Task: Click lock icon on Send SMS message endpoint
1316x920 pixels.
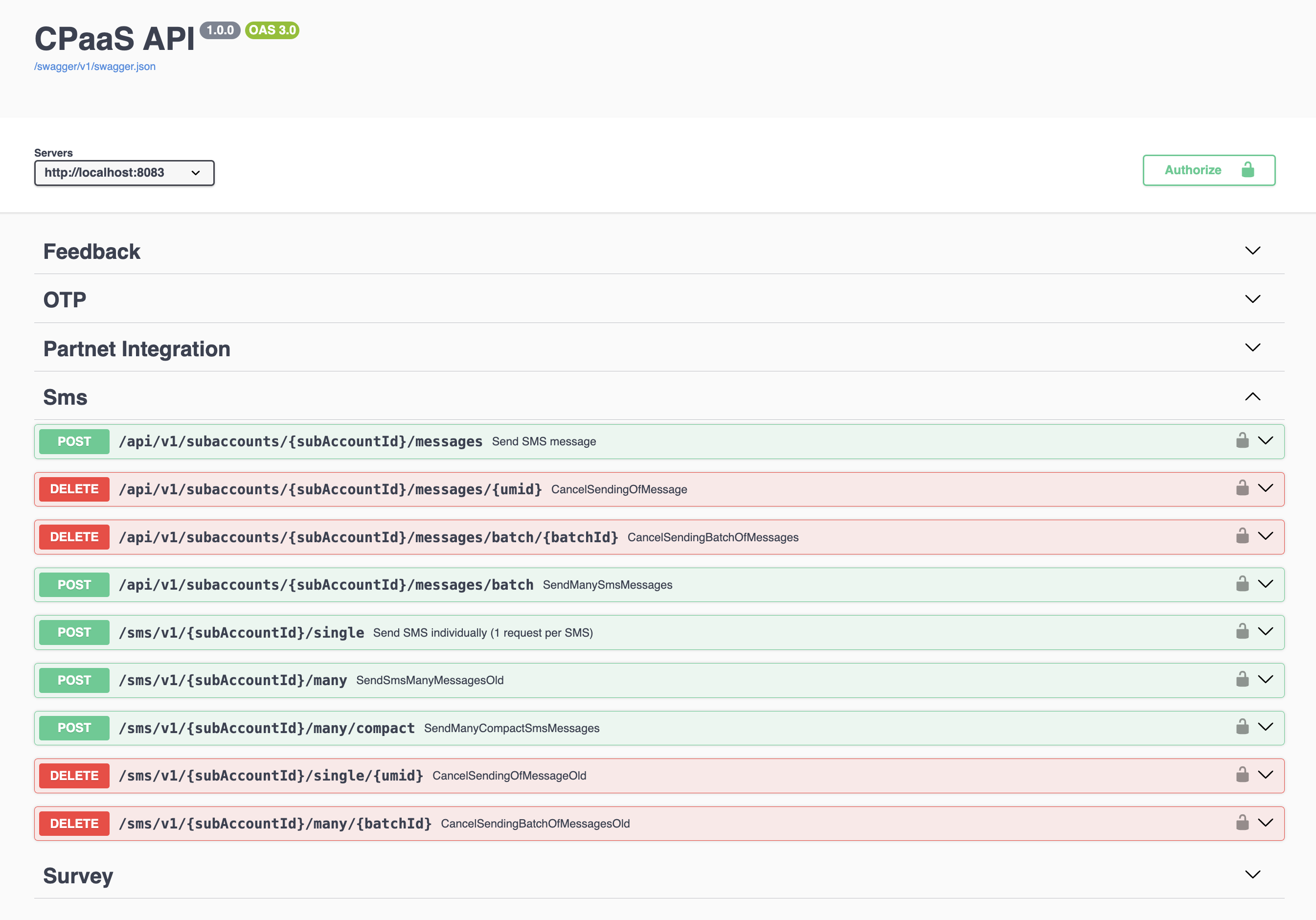Action: (1242, 440)
